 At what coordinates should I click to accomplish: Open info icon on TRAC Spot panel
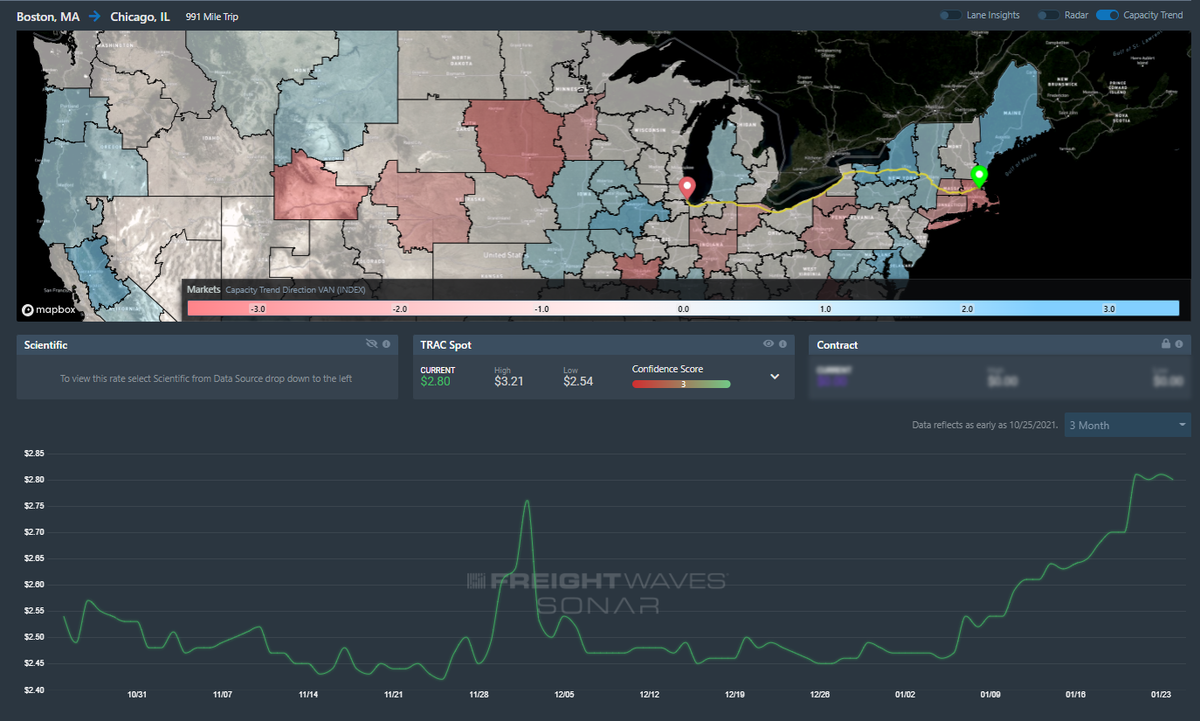782,344
